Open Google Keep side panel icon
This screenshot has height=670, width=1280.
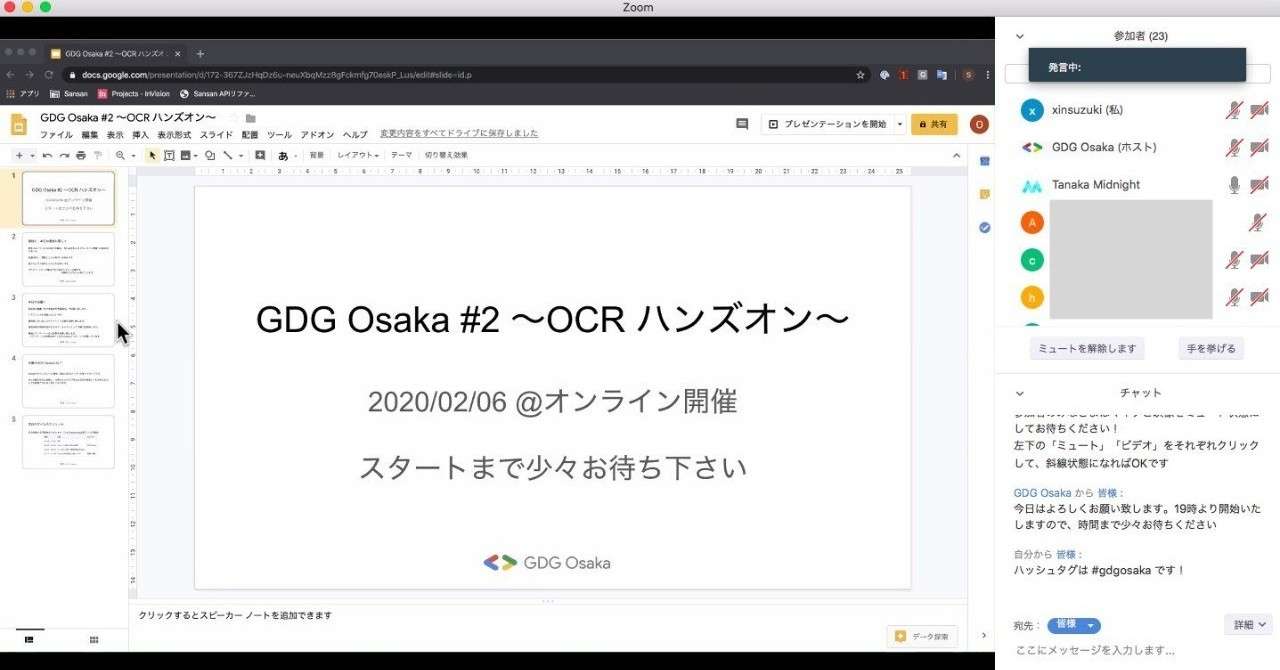[984, 194]
